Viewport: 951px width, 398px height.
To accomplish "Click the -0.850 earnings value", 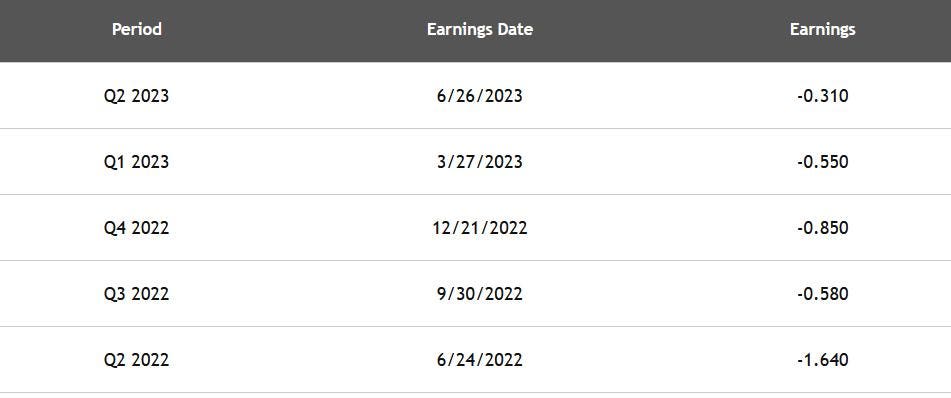I will coord(822,228).
